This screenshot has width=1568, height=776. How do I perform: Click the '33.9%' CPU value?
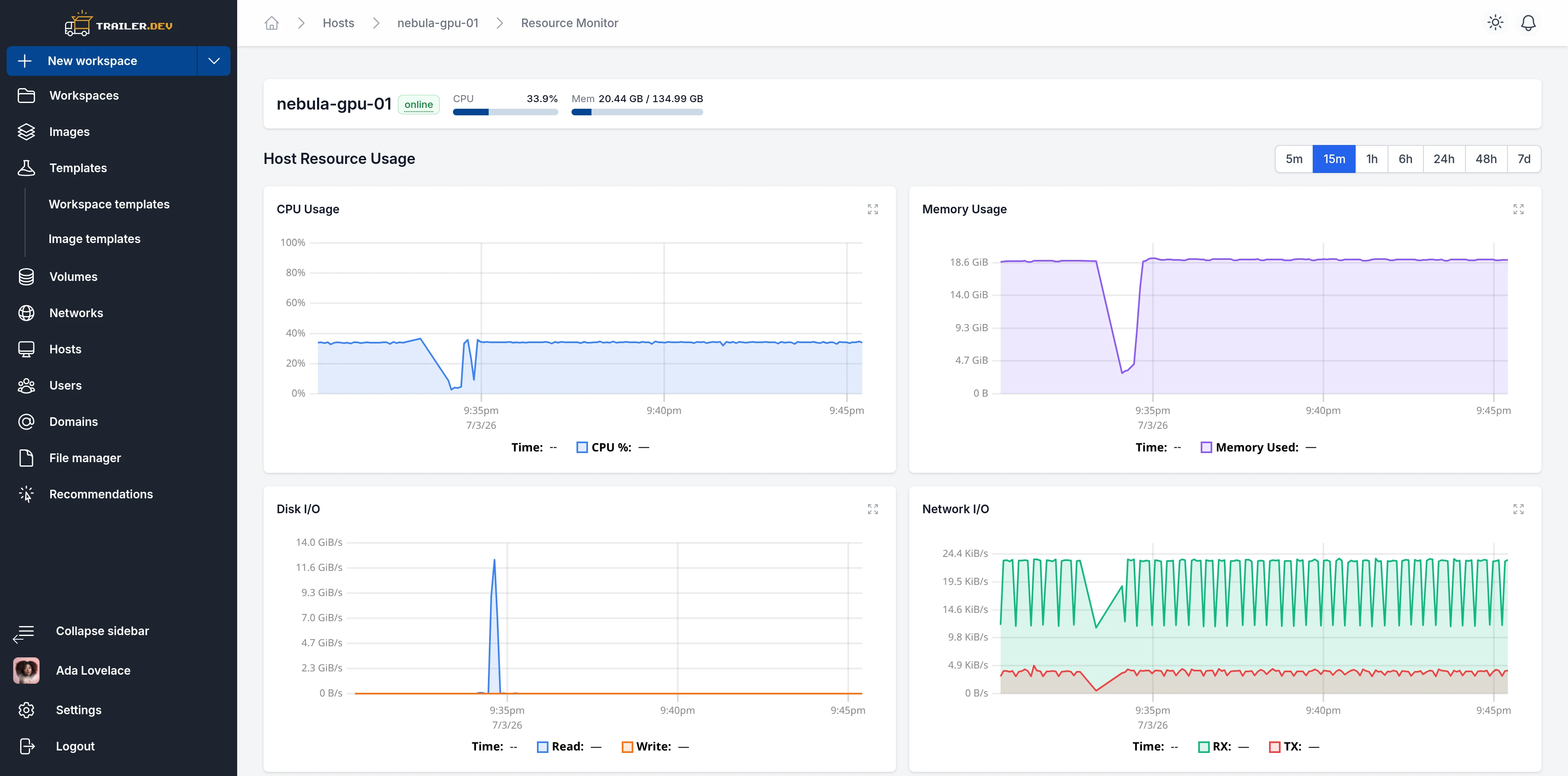[x=542, y=99]
